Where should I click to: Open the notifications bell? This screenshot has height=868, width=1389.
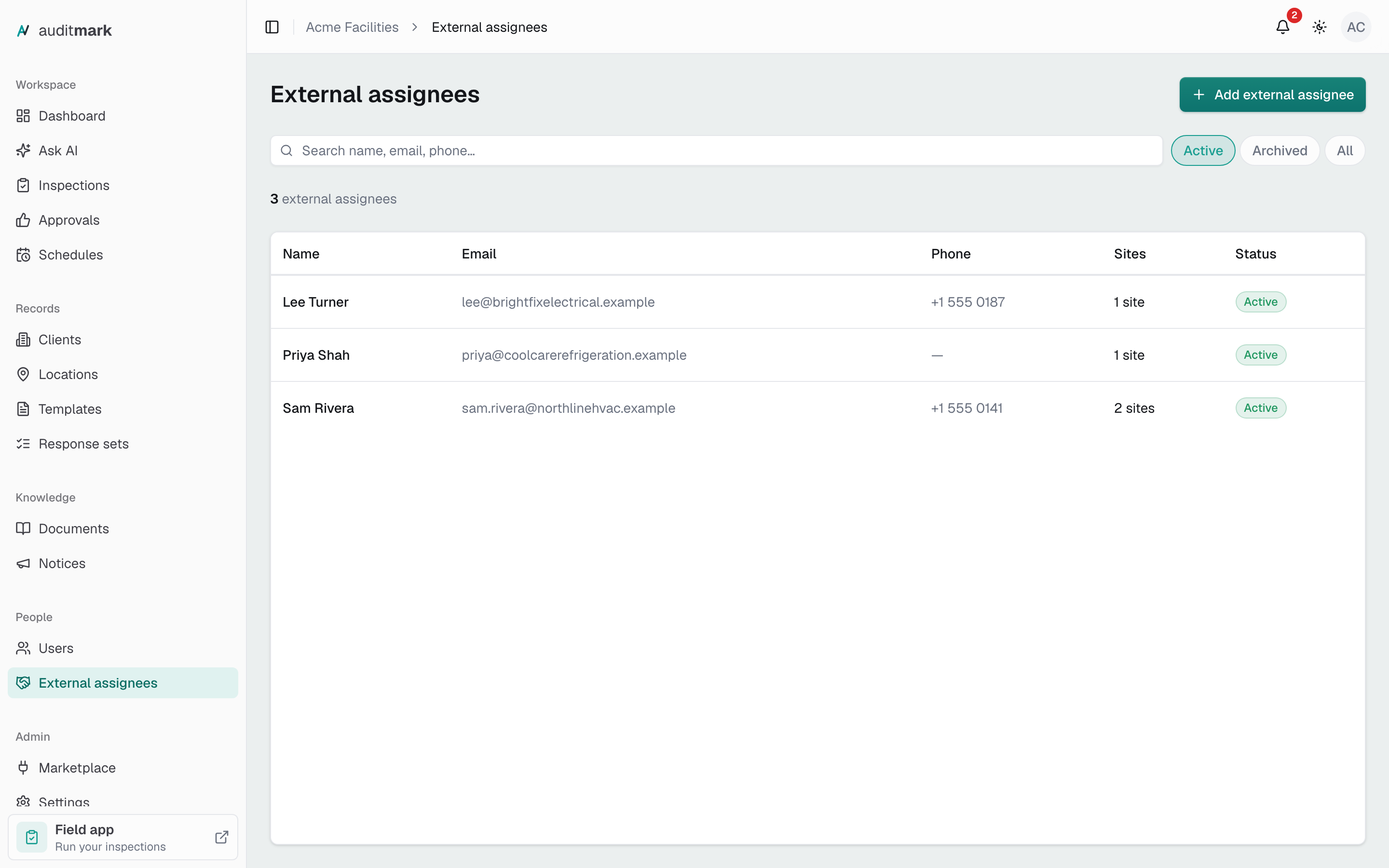pyautogui.click(x=1283, y=27)
